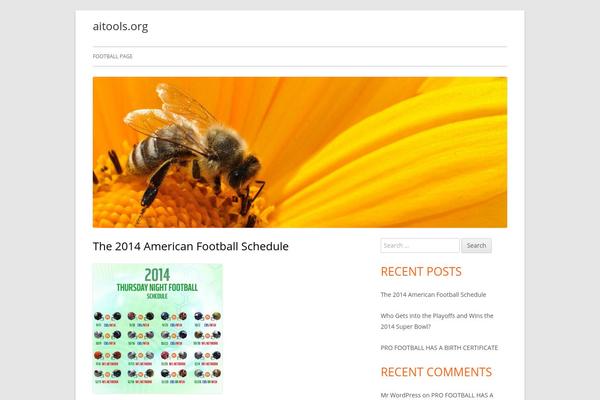Screen dimensions: 600x400
Task: Select the RECENT POSTS heading text
Action: coord(421,271)
